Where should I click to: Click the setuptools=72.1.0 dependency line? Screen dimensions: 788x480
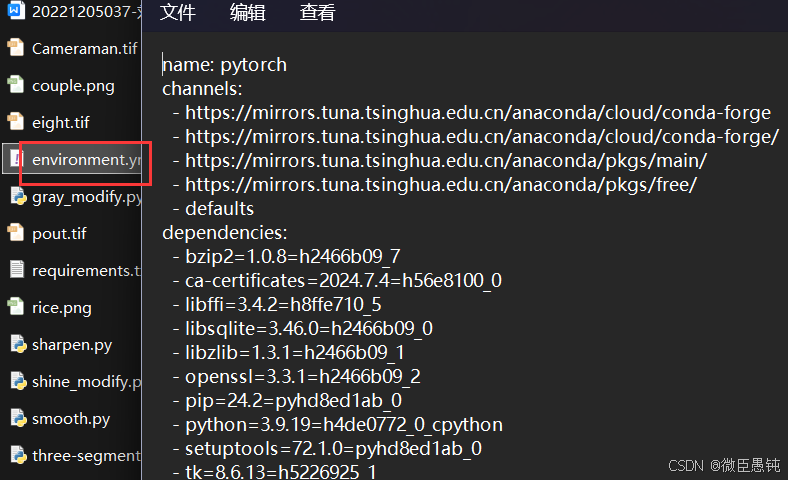tap(327, 449)
